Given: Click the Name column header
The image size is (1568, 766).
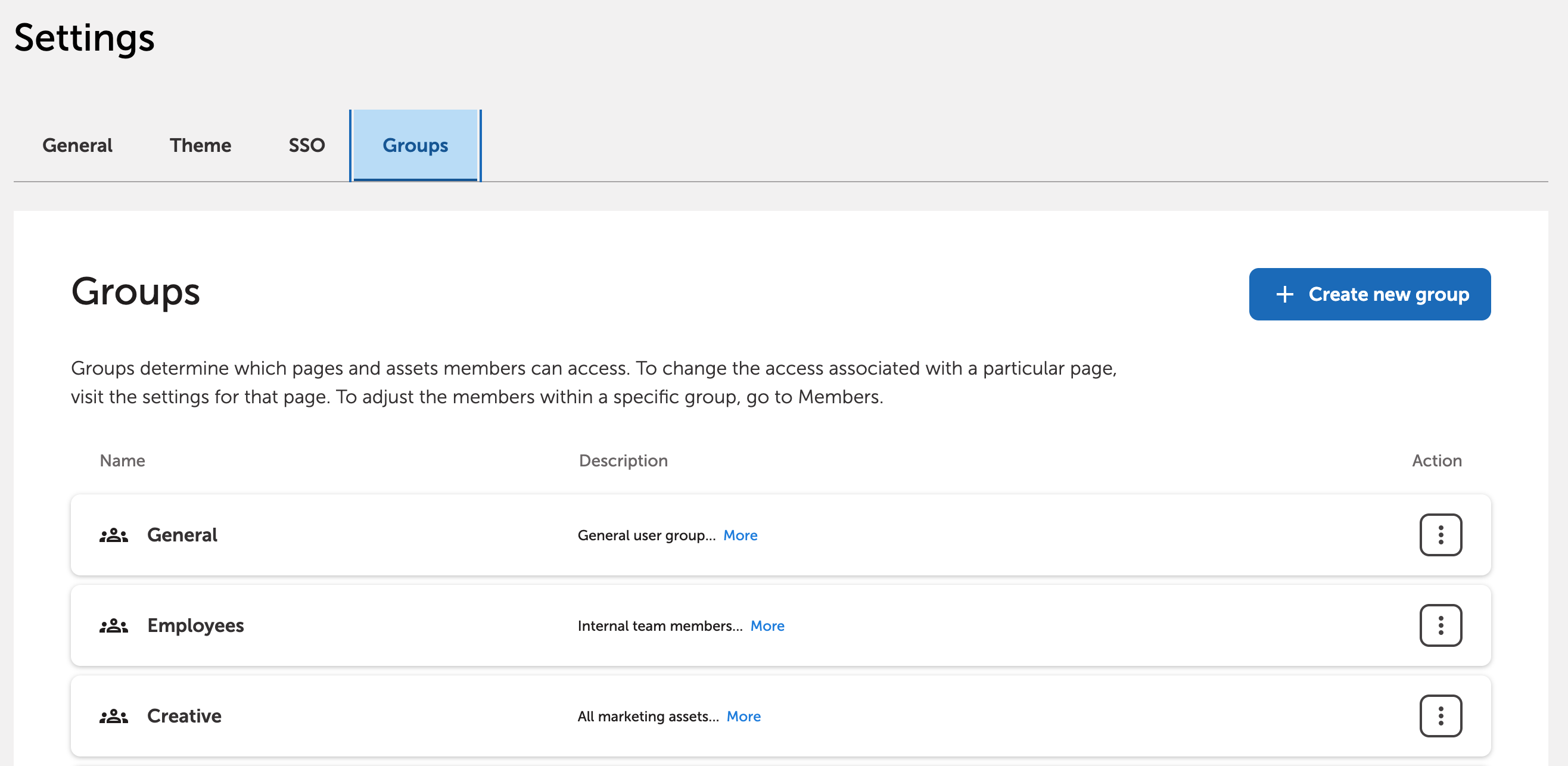Looking at the screenshot, I should pos(122,460).
